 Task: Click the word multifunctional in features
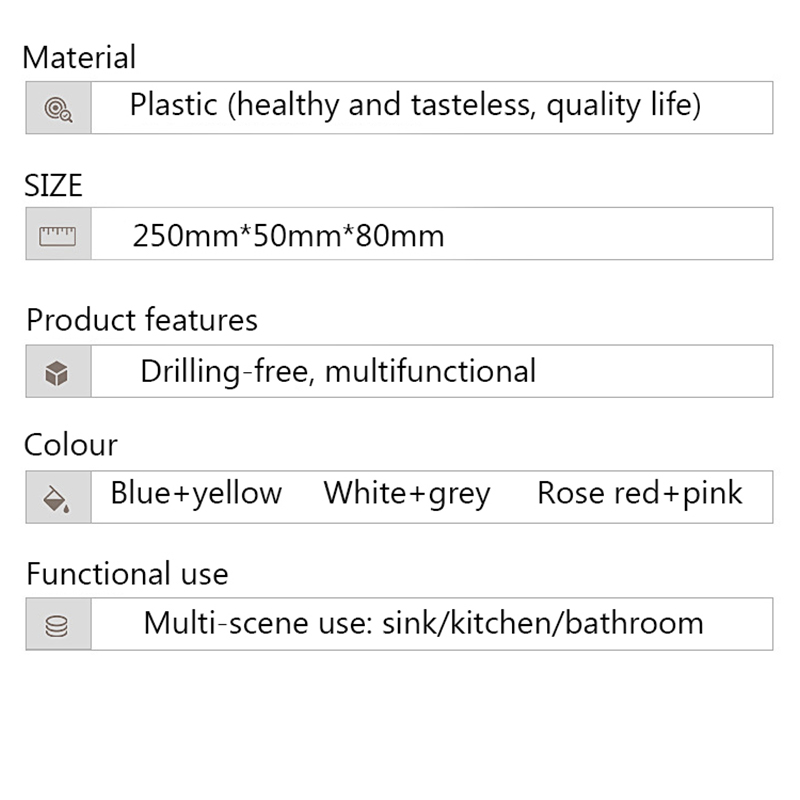tap(431, 371)
